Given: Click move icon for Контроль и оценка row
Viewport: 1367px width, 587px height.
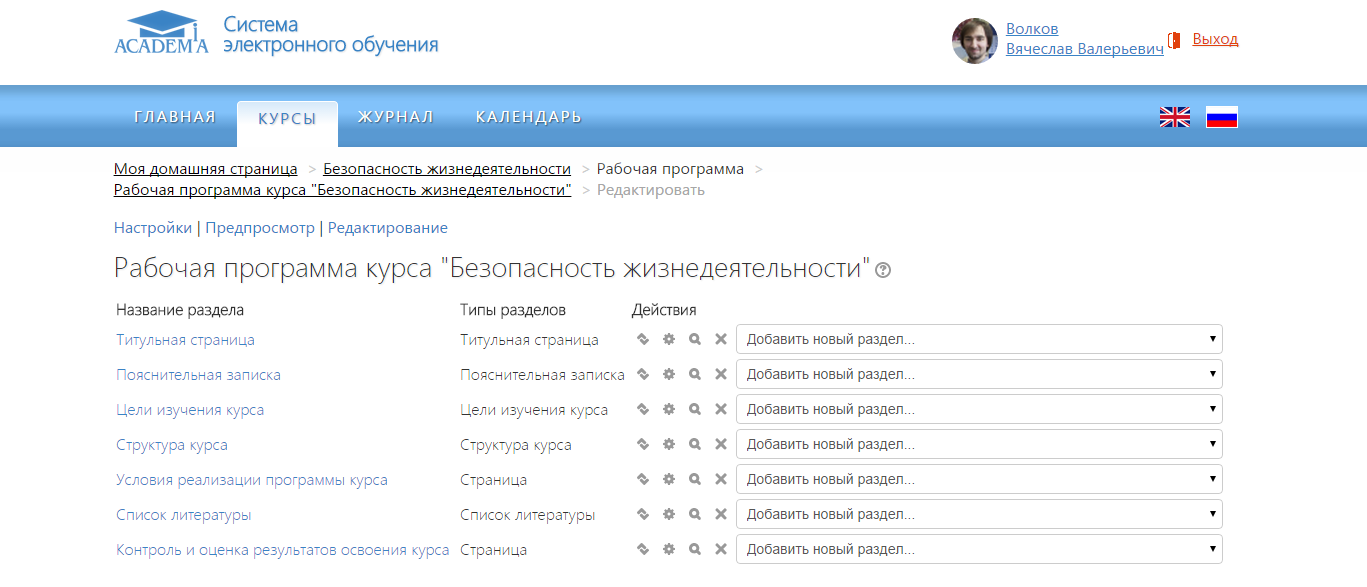Looking at the screenshot, I should click(x=643, y=549).
